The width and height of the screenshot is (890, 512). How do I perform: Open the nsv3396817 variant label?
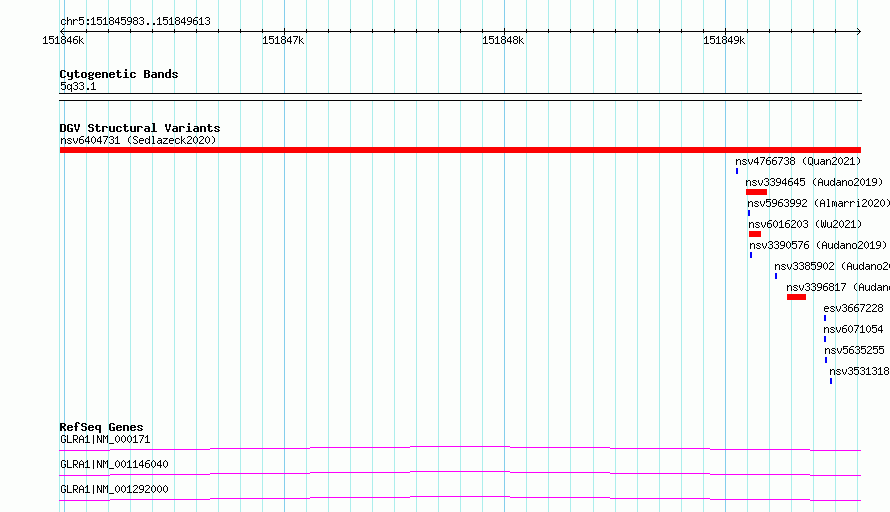pyautogui.click(x=838, y=287)
